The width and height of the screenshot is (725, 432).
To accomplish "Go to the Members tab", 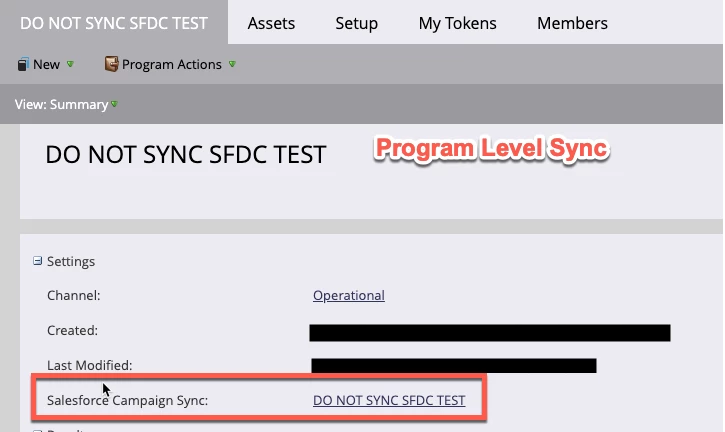I will tap(572, 23).
